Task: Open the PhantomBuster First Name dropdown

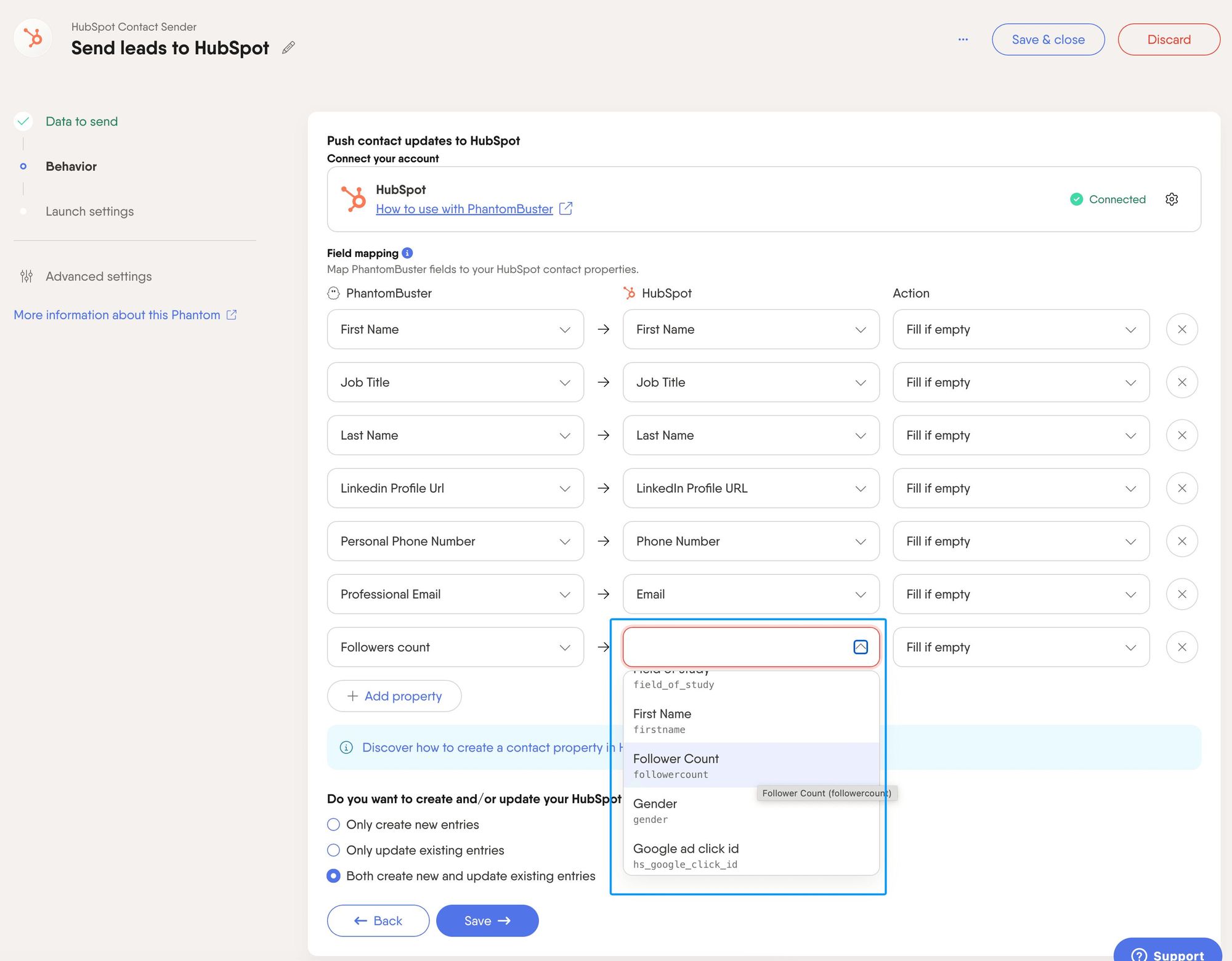Action: point(455,330)
